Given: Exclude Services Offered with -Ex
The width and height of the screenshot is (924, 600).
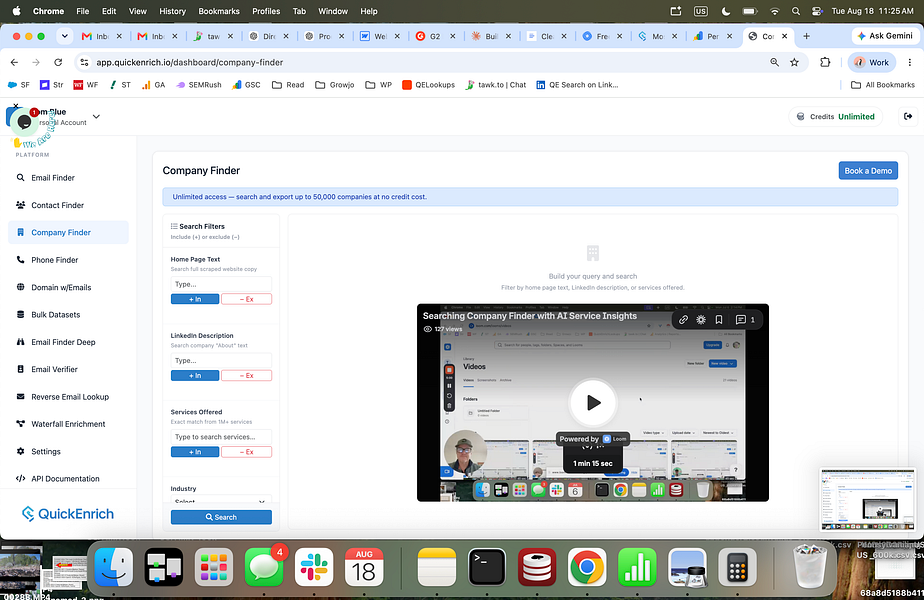Looking at the screenshot, I should click(246, 452).
